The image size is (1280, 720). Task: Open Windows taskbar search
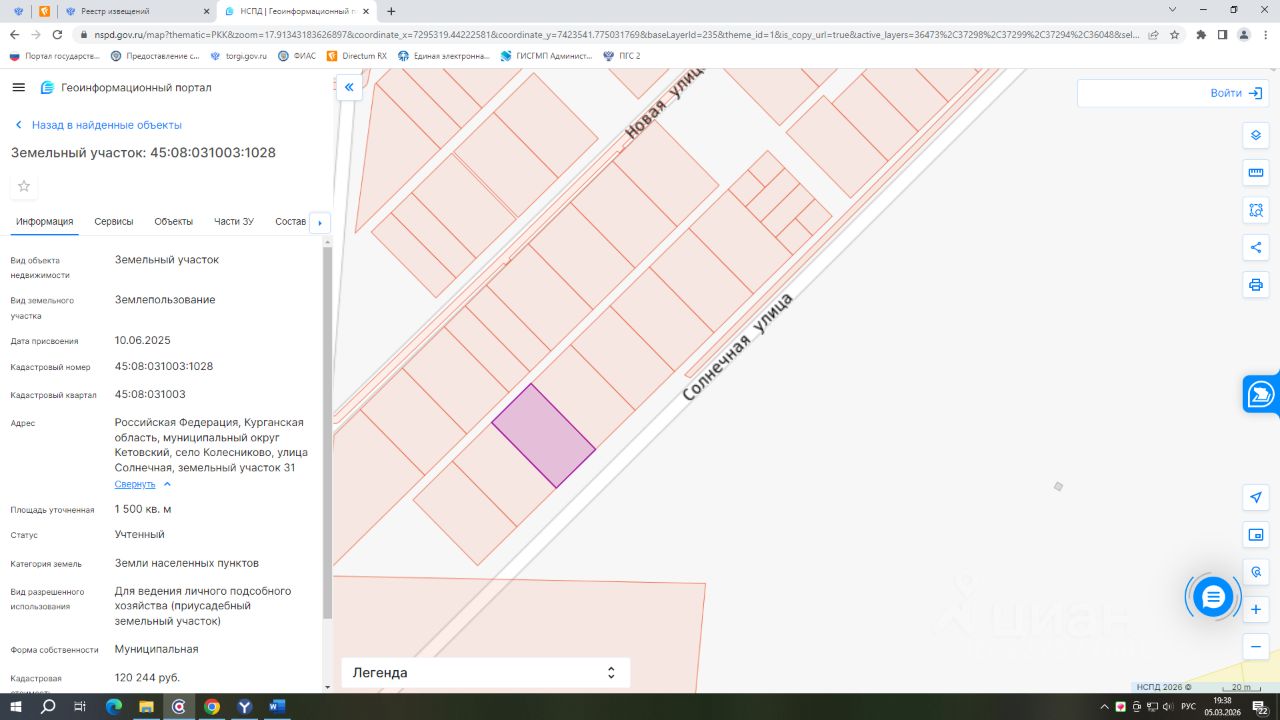click(x=48, y=706)
